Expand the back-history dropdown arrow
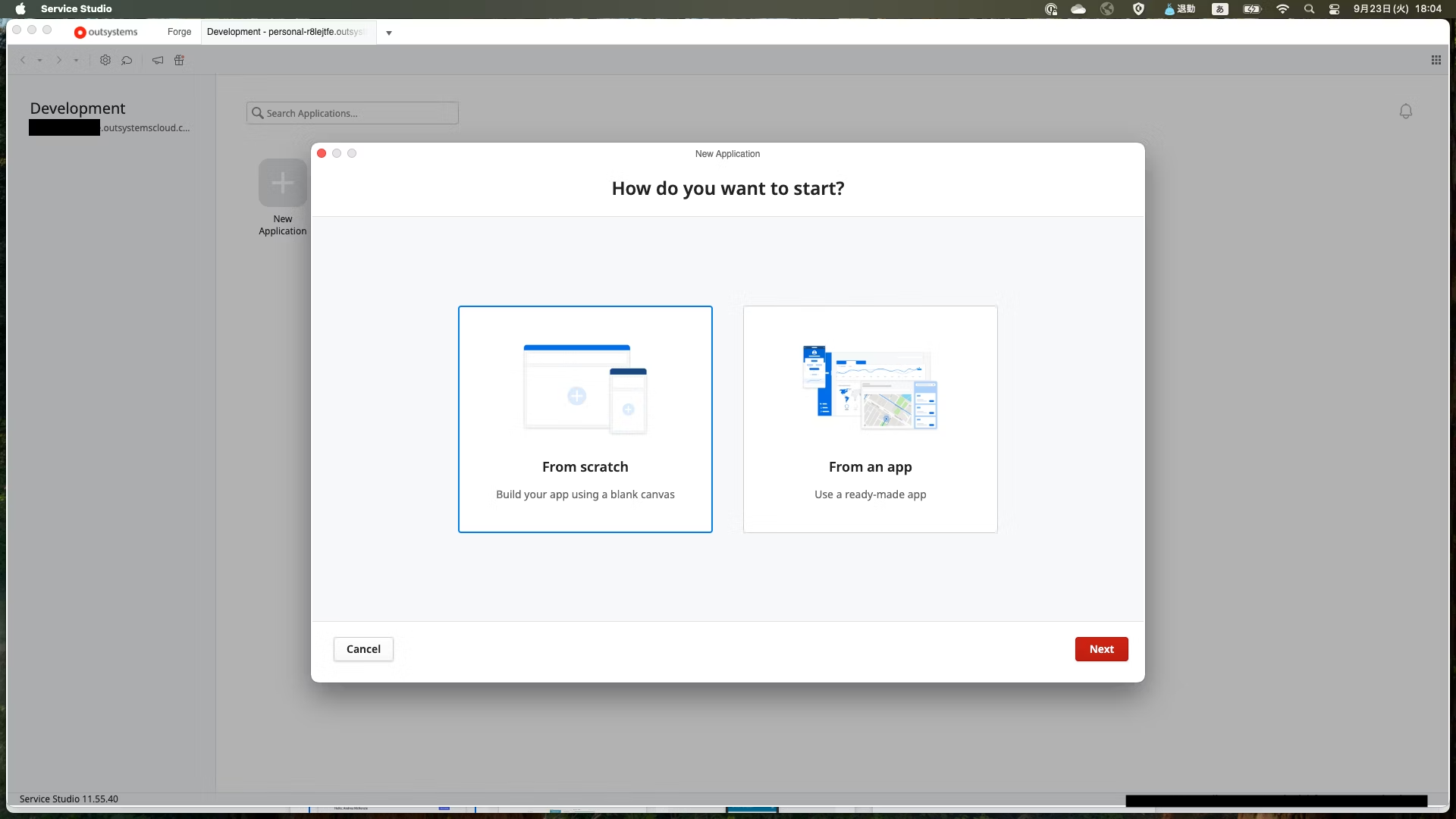The image size is (1456, 819). tap(39, 60)
